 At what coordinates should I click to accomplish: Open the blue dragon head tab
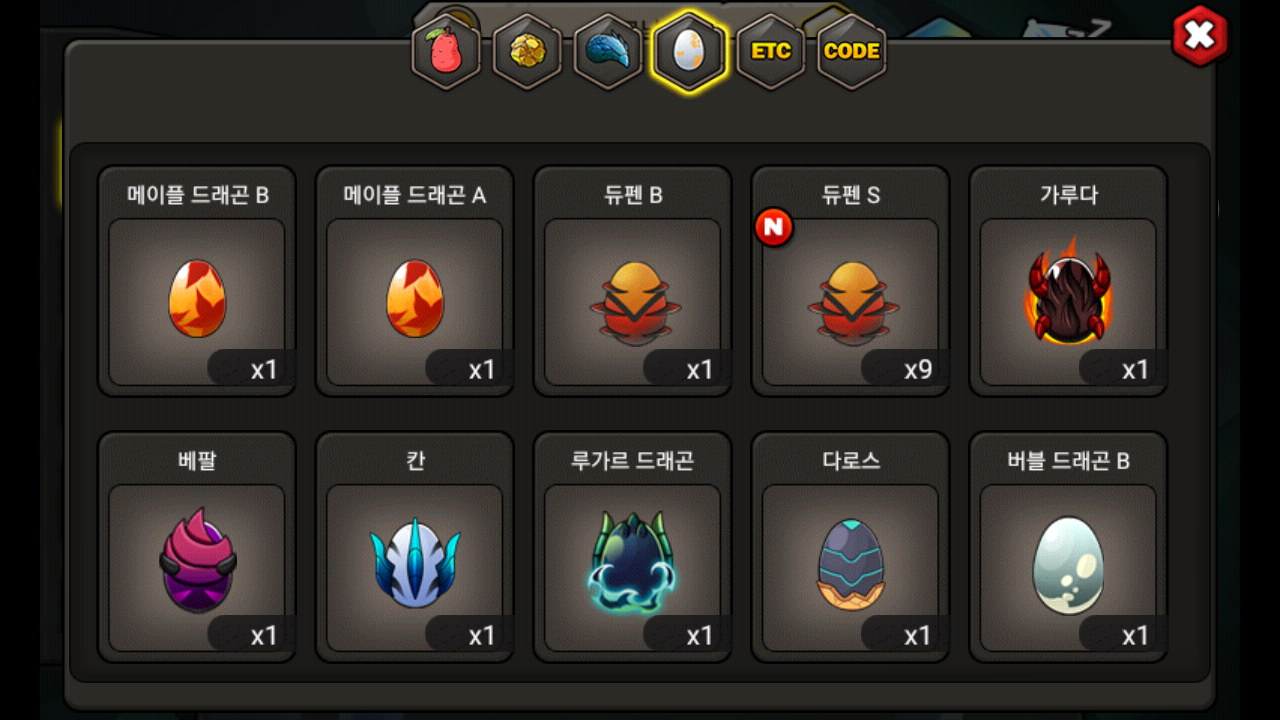(608, 51)
